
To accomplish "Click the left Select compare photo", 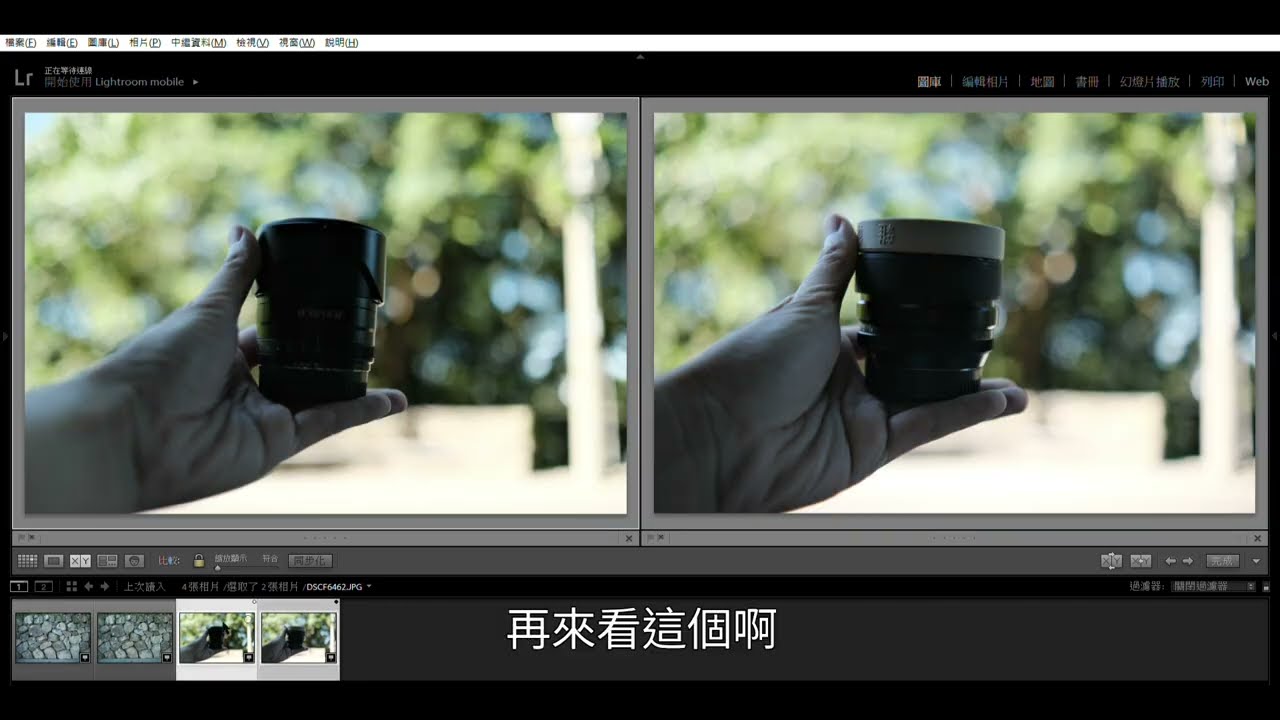I will 325,313.
